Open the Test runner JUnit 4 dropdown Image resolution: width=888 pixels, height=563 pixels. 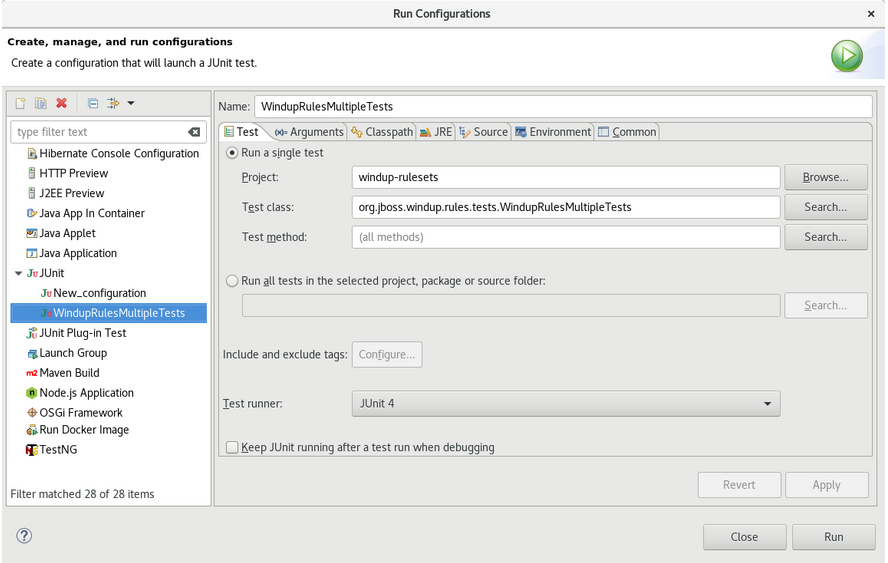point(566,404)
